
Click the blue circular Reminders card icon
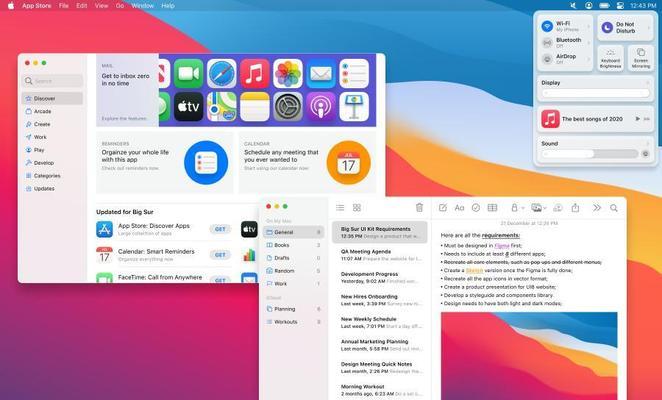(x=206, y=163)
